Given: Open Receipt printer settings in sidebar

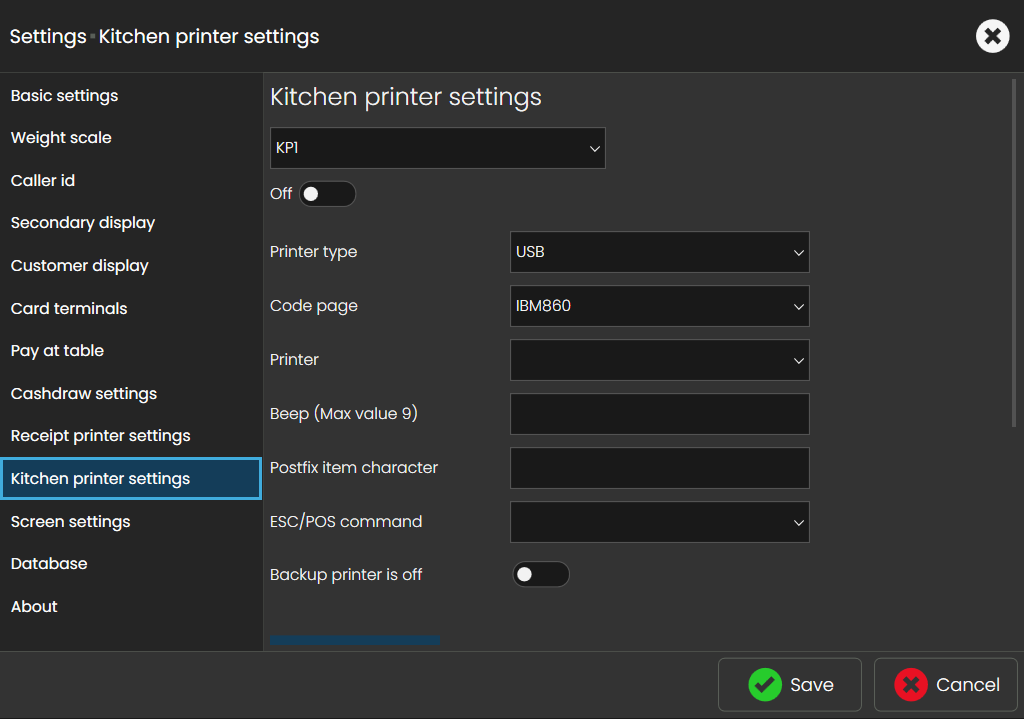Looking at the screenshot, I should [x=100, y=436].
